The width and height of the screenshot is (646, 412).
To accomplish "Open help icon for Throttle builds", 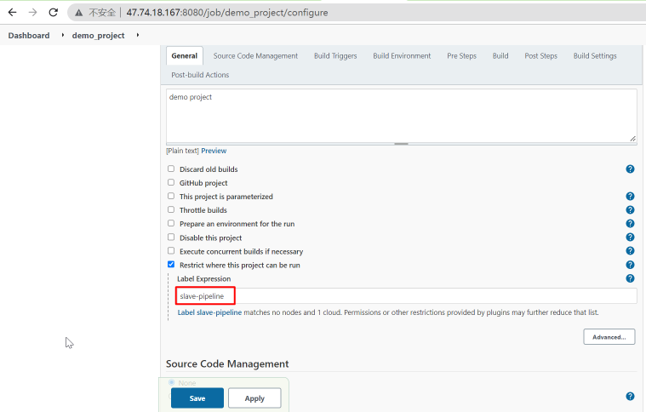I will click(x=630, y=210).
